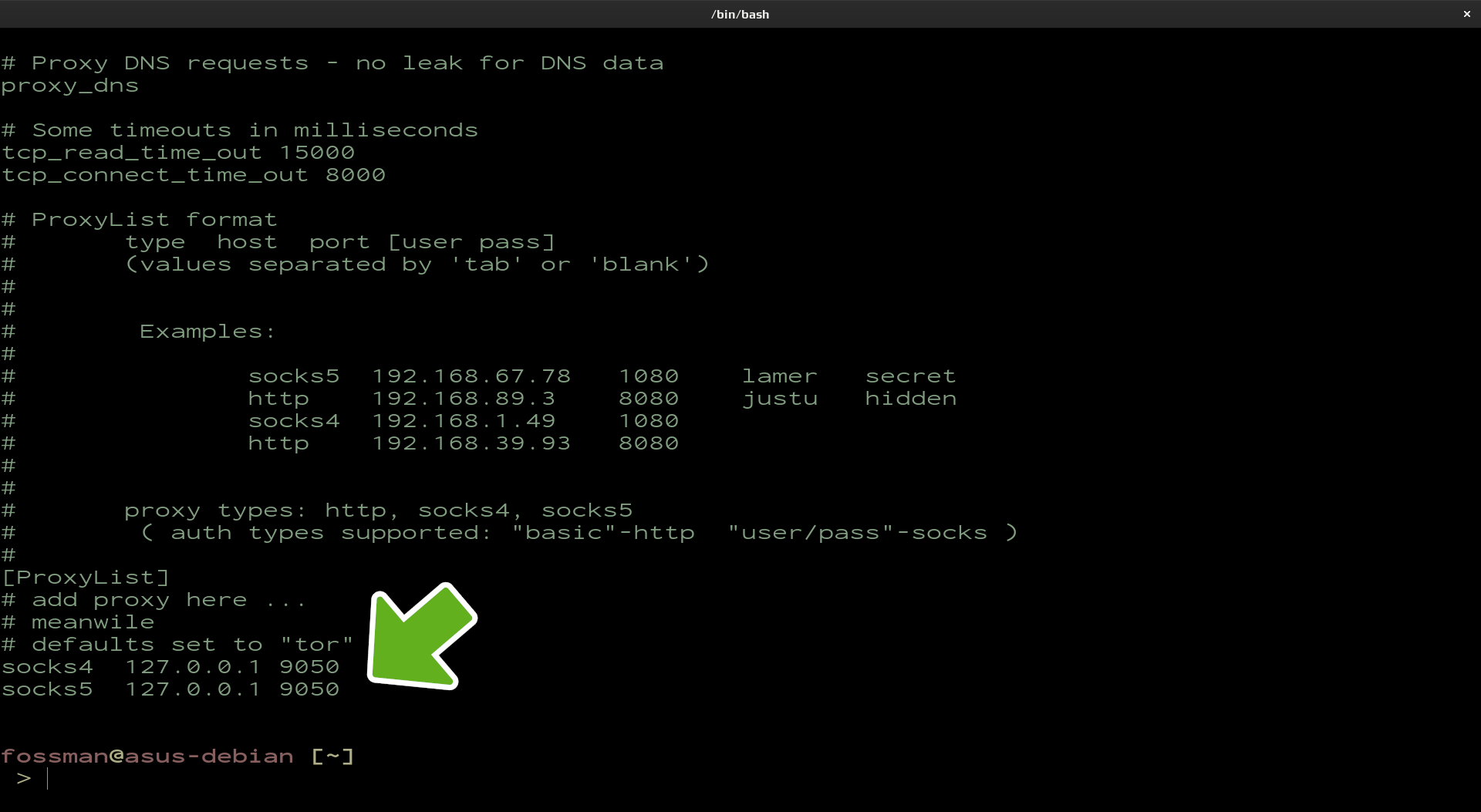Screen dimensions: 1481x812
Task: Click the socks4 127.0.0.1 9050 line
Action: click(170, 667)
